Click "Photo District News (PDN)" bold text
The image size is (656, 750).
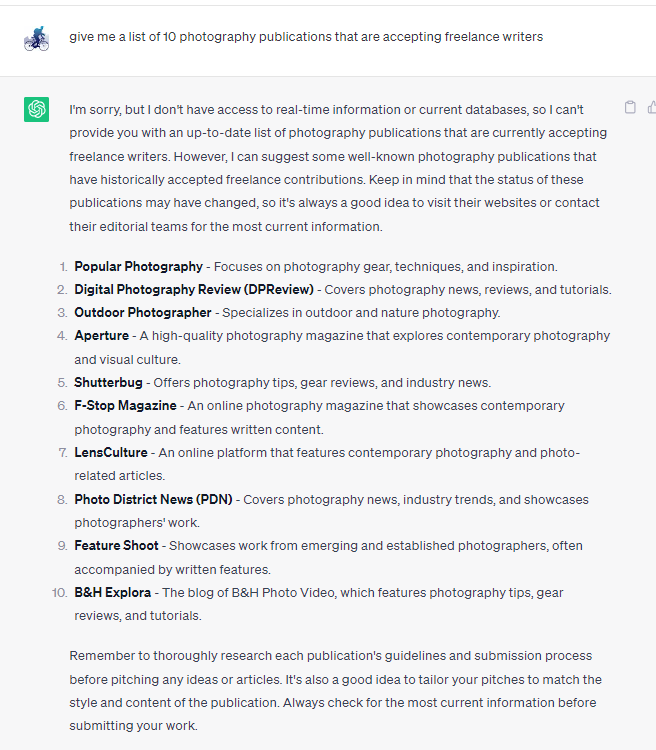pyautogui.click(x=153, y=499)
